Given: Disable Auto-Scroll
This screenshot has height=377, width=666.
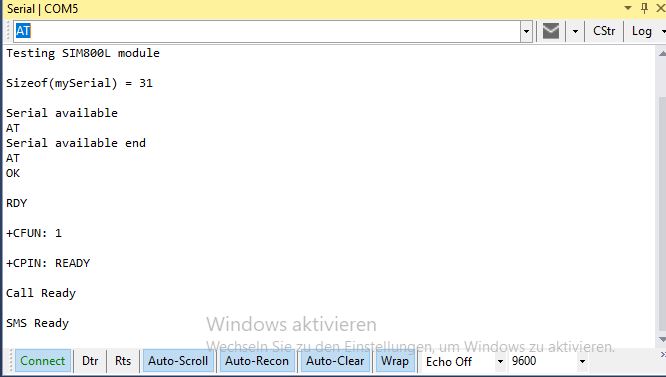Looking at the screenshot, I should (178, 361).
